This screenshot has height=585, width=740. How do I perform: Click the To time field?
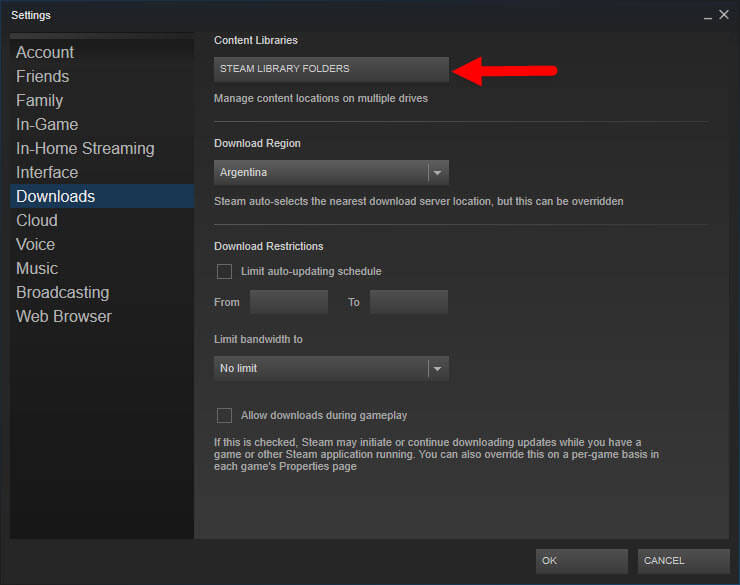[x=409, y=302]
